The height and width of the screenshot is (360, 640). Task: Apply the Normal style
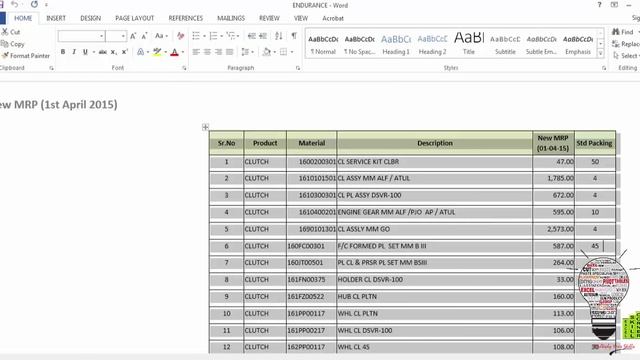coord(323,44)
